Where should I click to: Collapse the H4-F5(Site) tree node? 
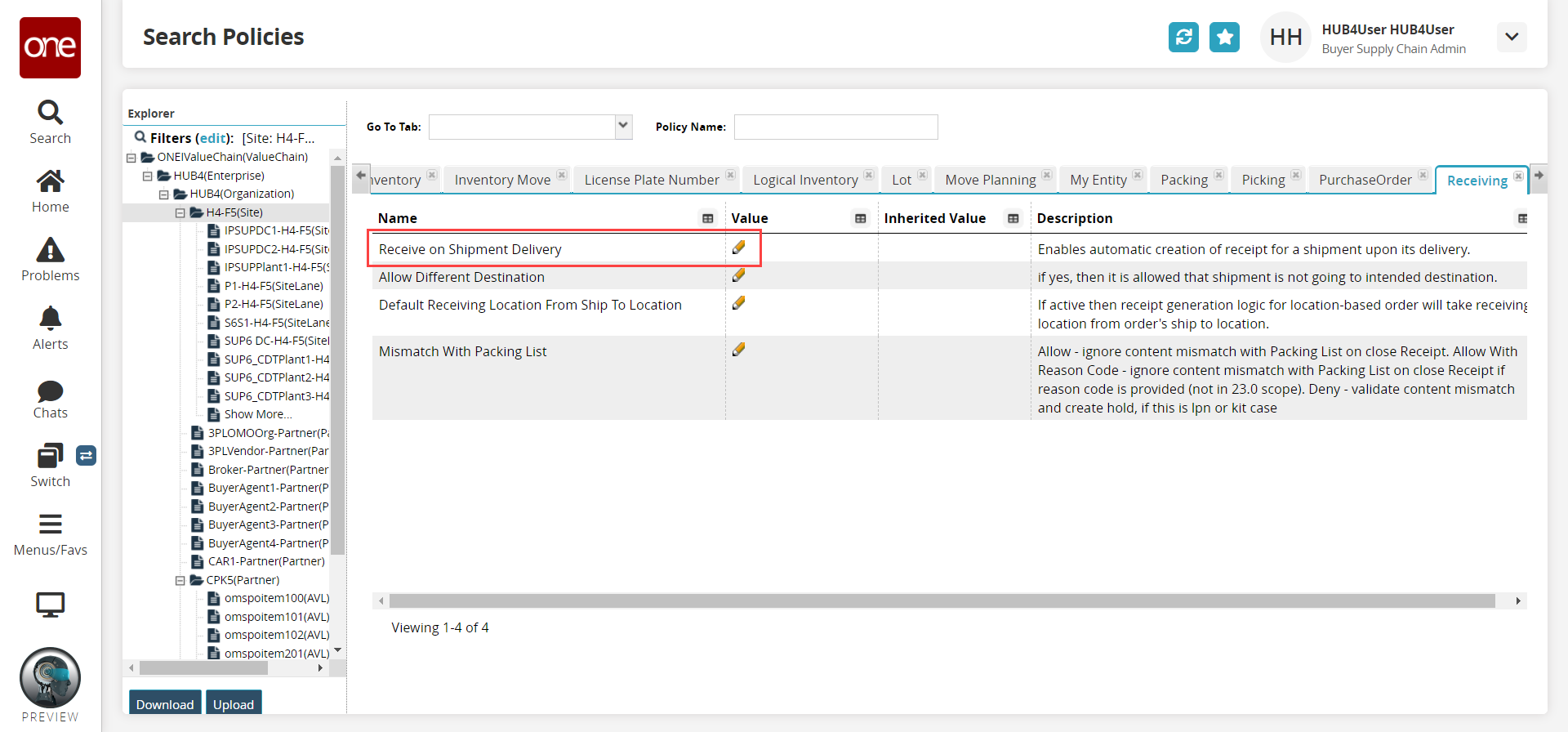pyautogui.click(x=180, y=212)
